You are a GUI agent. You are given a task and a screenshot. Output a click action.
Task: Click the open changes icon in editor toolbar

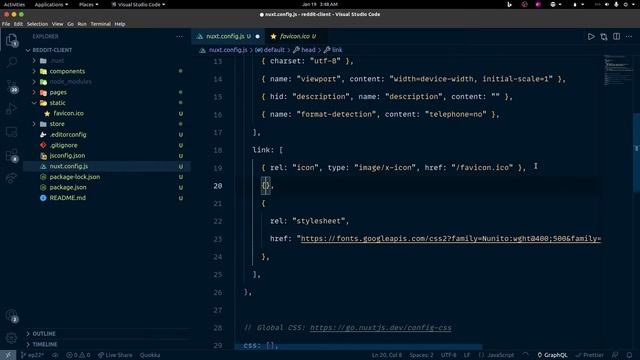[604, 37]
